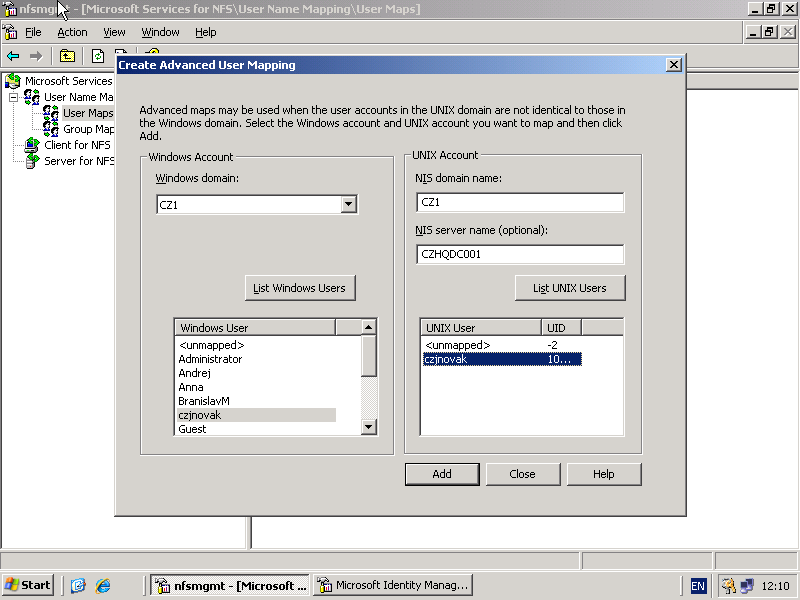Image resolution: width=800 pixels, height=600 pixels.
Task: Select Andrej in Windows User list
Action: (194, 373)
